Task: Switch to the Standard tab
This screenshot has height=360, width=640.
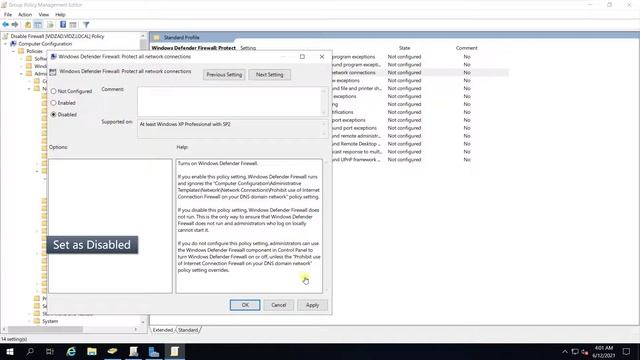Action: tap(188, 330)
